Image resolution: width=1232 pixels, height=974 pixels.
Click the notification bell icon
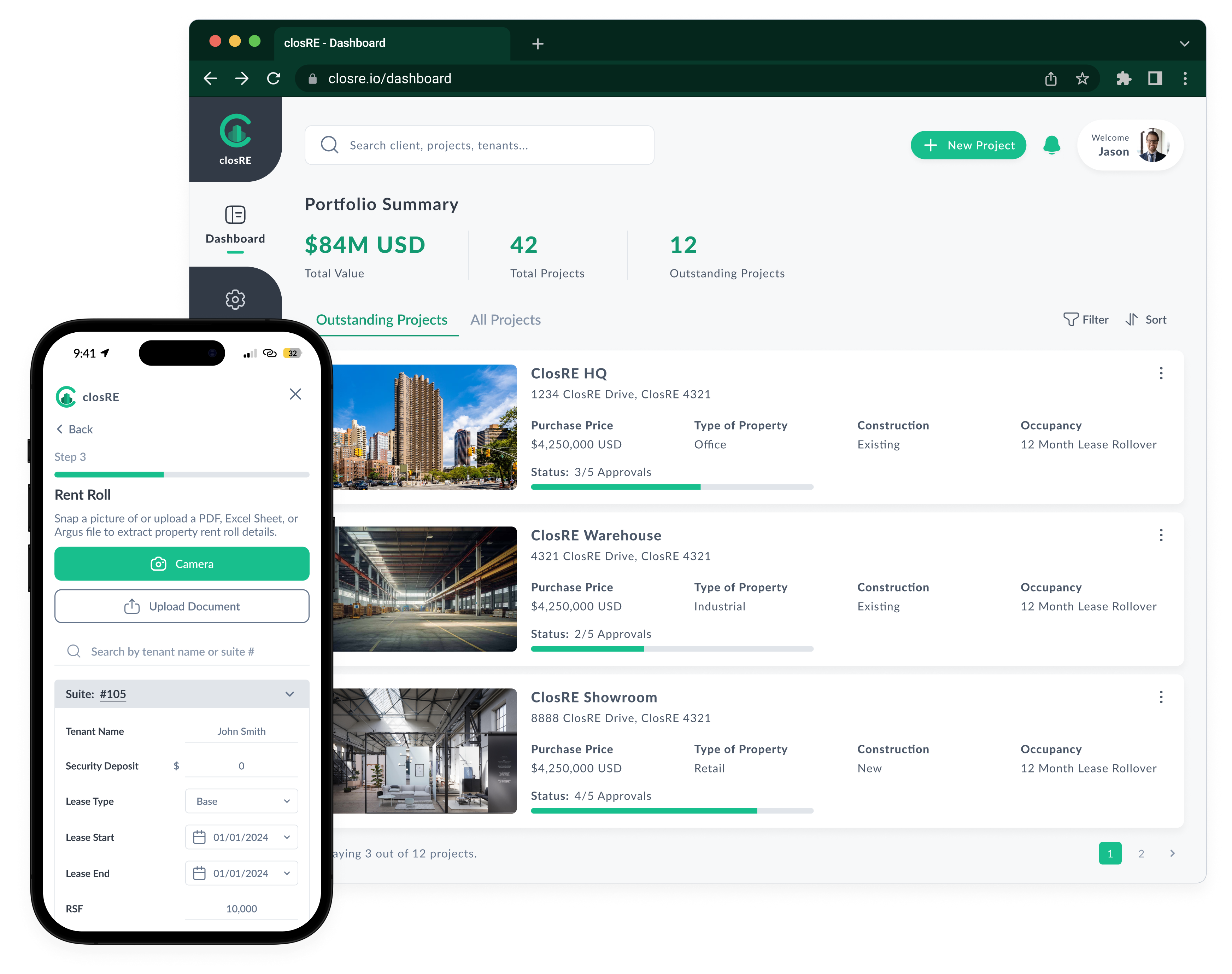(1051, 145)
